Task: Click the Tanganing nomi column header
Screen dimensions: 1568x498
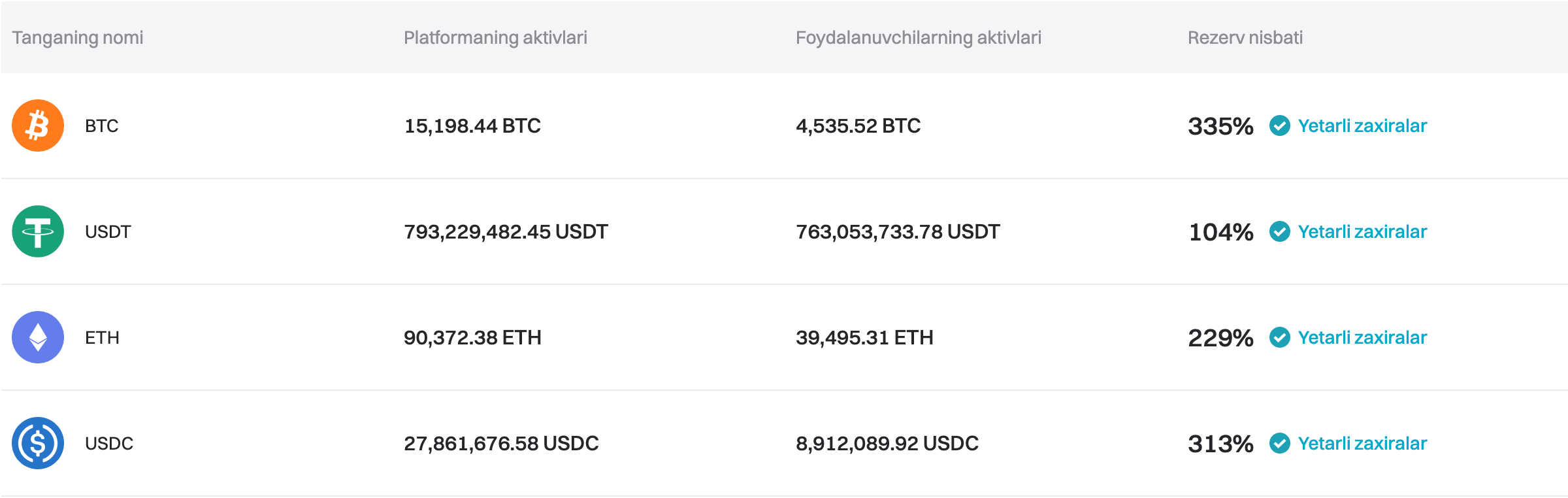Action: [x=78, y=38]
